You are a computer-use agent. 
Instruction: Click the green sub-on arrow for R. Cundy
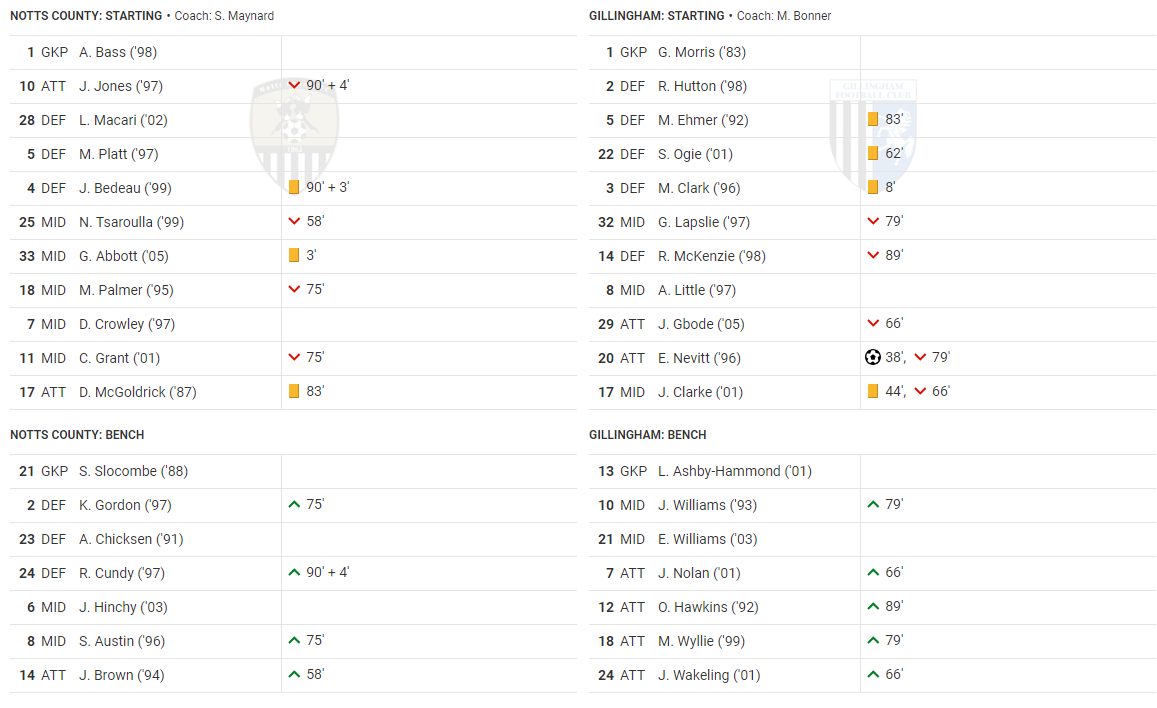click(x=294, y=572)
